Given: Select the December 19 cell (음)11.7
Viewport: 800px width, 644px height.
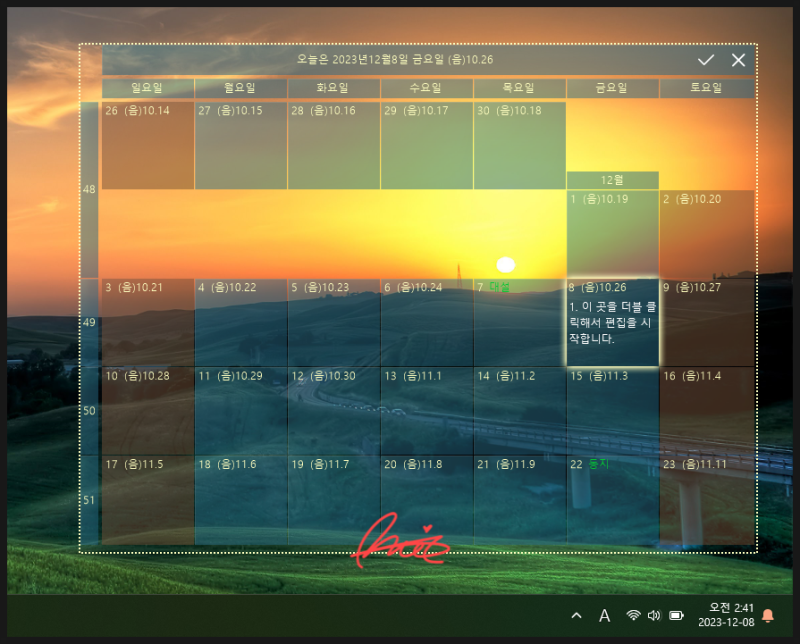Looking at the screenshot, I should coord(334,500).
